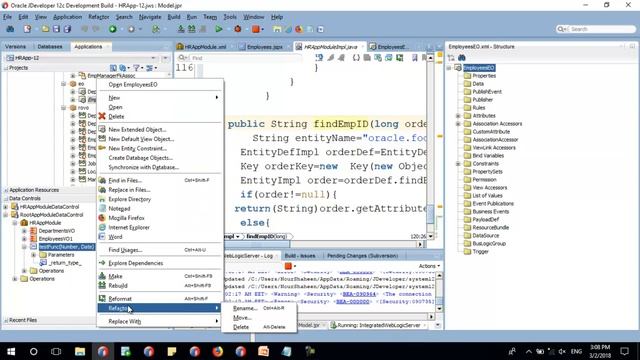Click the code braces icon in editor toolbar

click(x=356, y=58)
